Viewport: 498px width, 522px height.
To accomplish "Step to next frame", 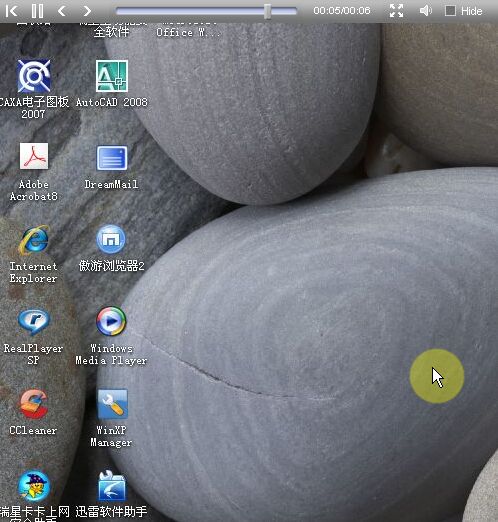I will 87,11.
